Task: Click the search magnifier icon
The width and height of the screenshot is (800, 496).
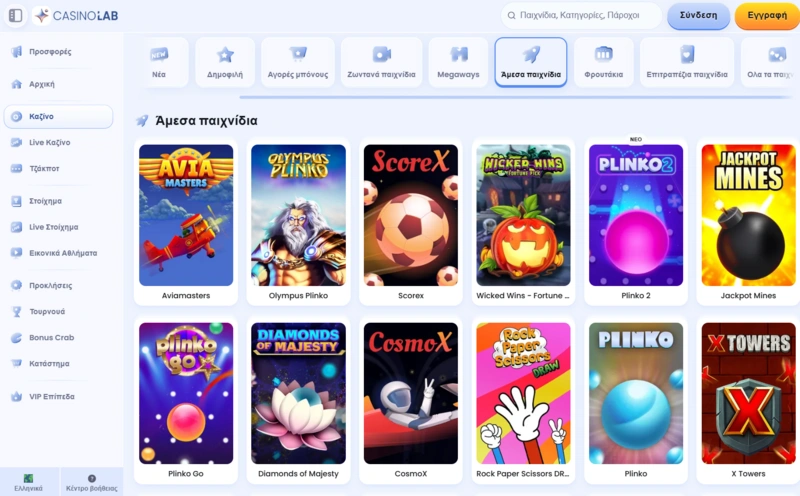Action: pos(511,15)
